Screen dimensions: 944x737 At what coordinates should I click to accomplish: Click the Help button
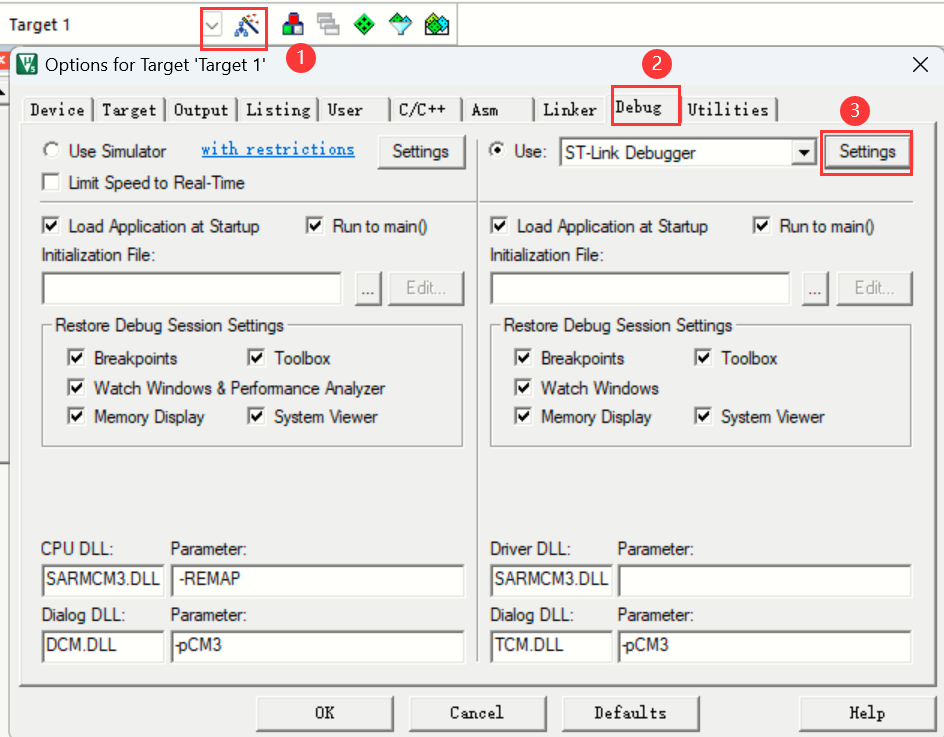868,714
